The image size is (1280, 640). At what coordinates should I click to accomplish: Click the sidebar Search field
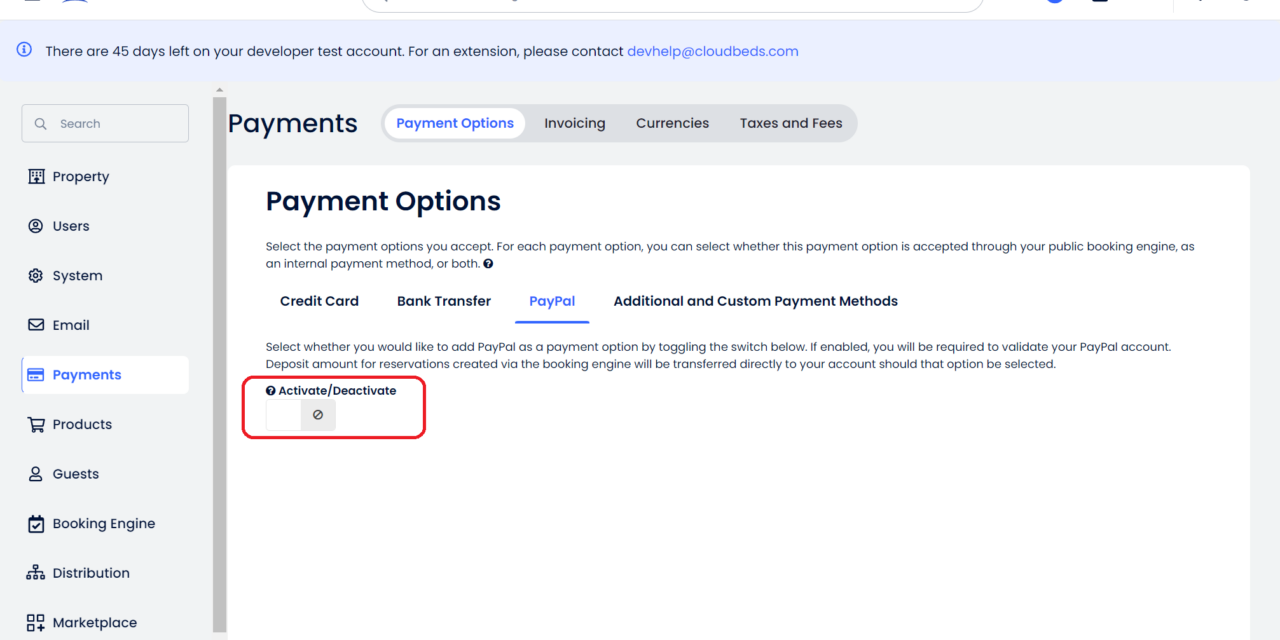tap(104, 123)
